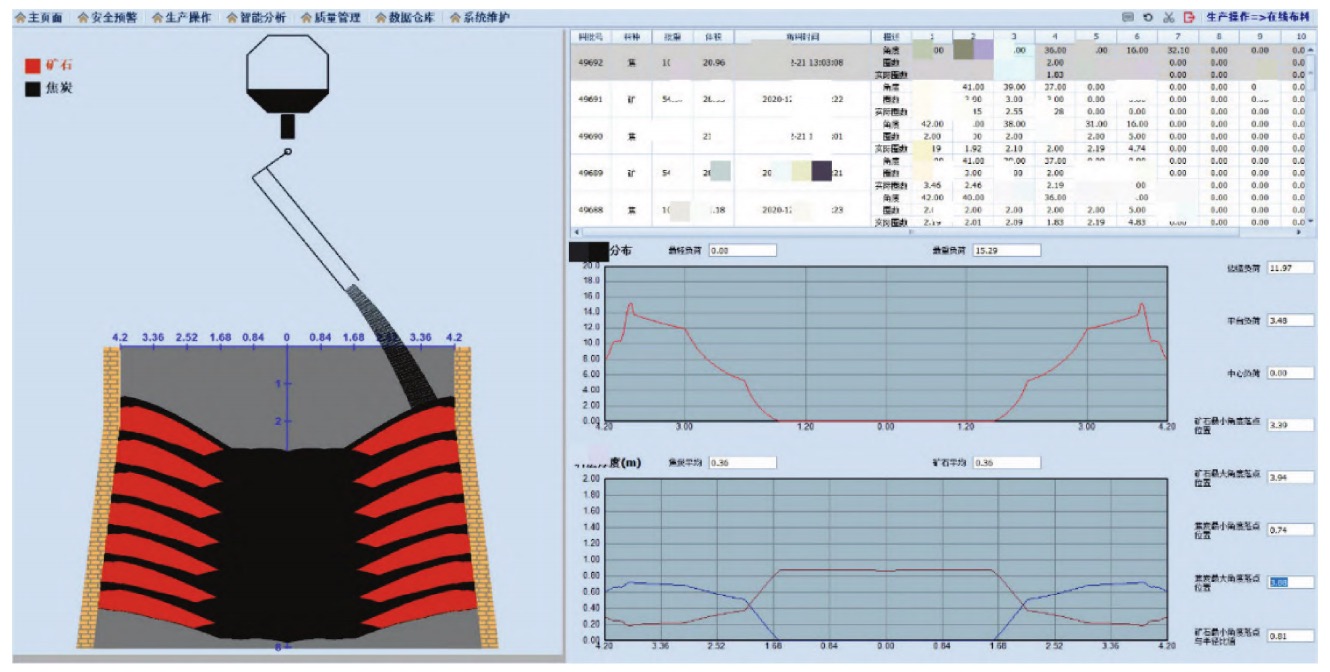This screenshot has height=672, width=1330.
Task: Click the exit icon in top-right toolbar
Action: [x=1189, y=17]
